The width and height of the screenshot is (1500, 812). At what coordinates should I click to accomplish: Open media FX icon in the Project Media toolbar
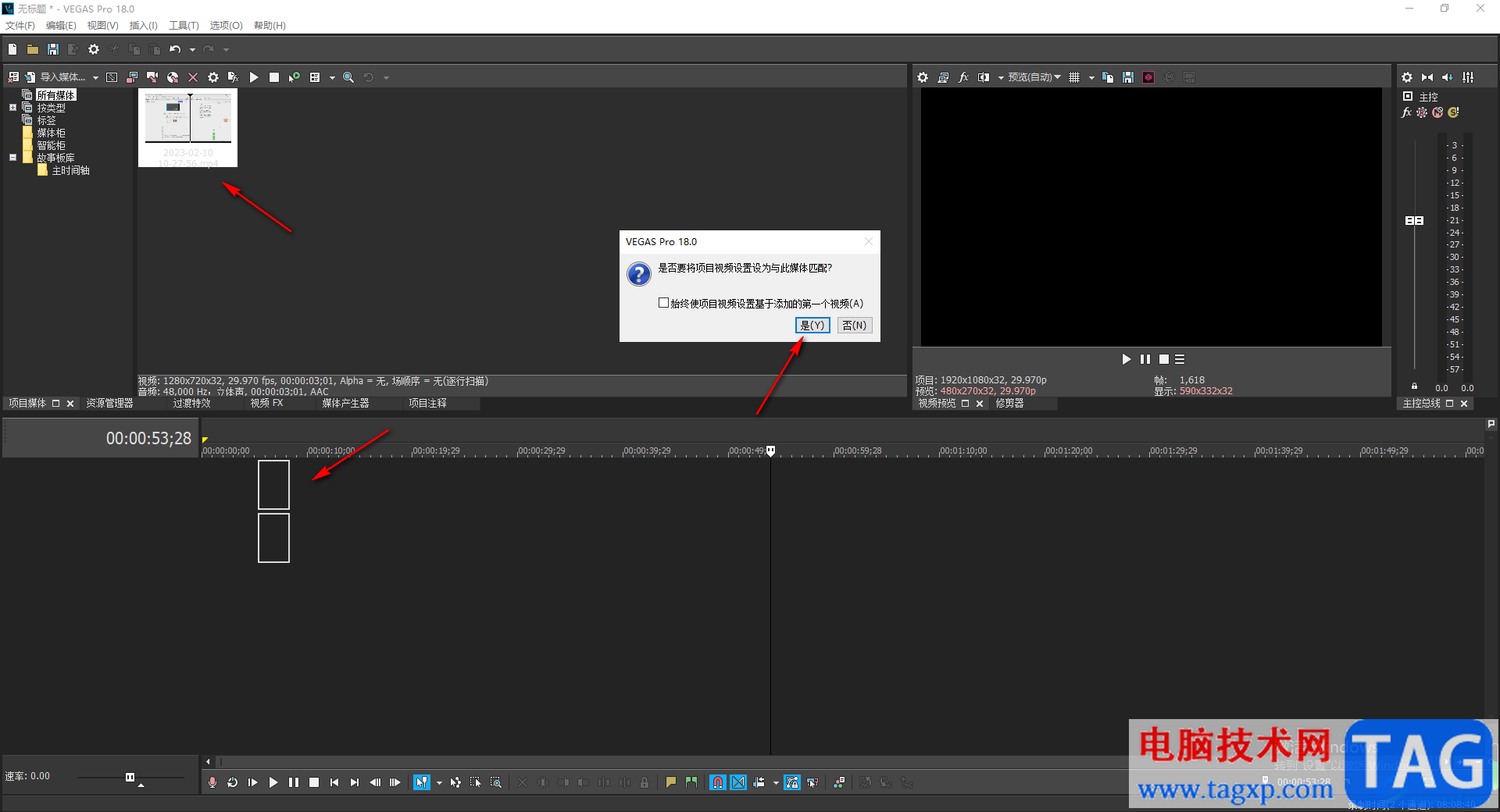point(233,77)
